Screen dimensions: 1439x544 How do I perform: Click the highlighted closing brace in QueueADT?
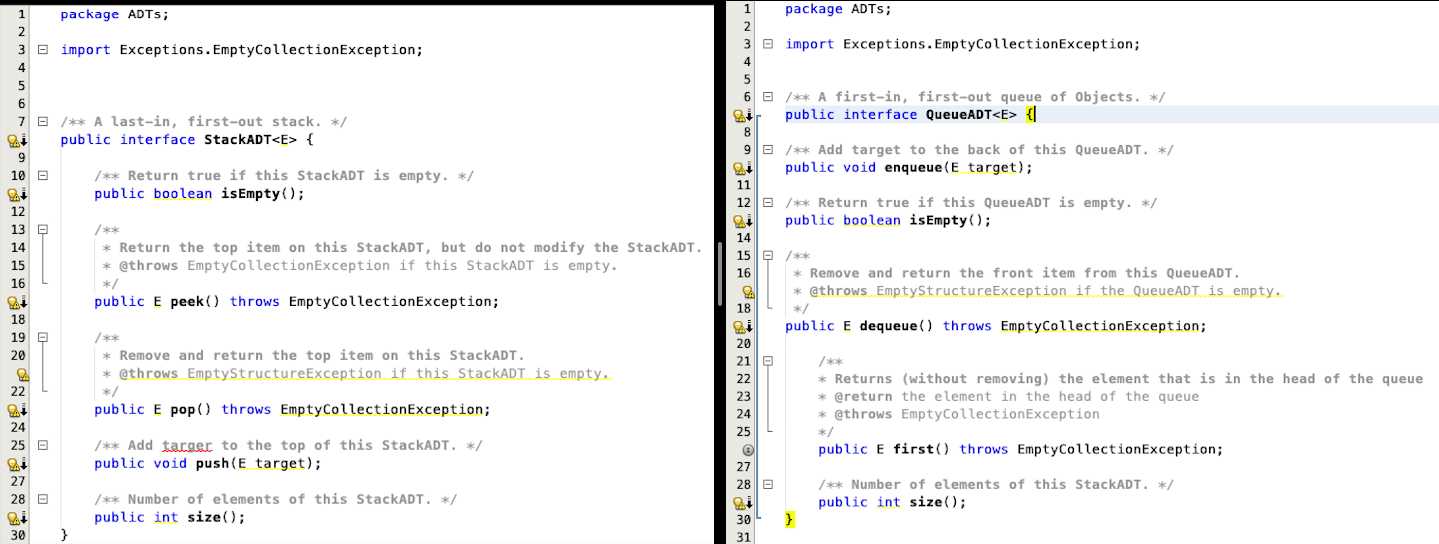(789, 520)
